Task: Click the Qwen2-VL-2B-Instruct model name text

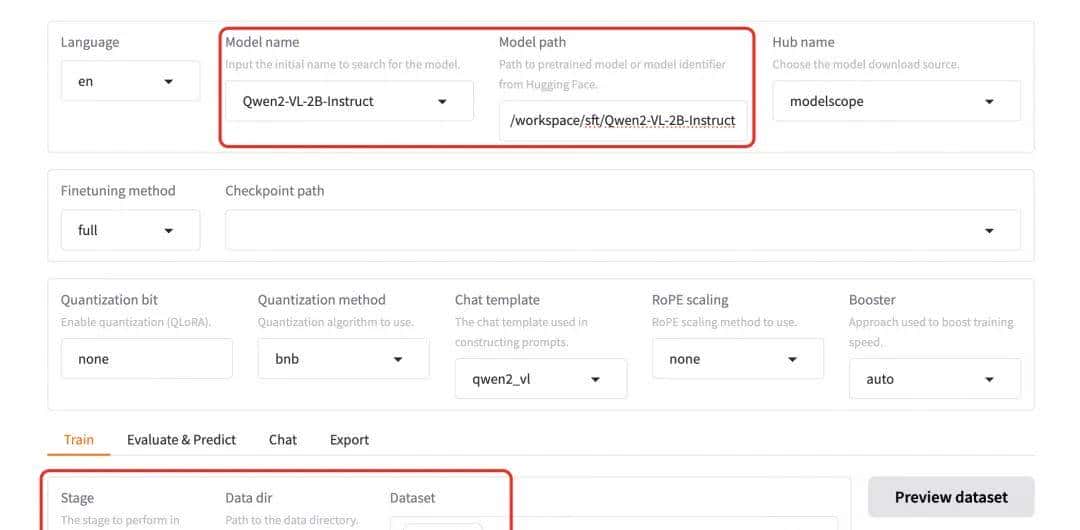Action: 308,101
